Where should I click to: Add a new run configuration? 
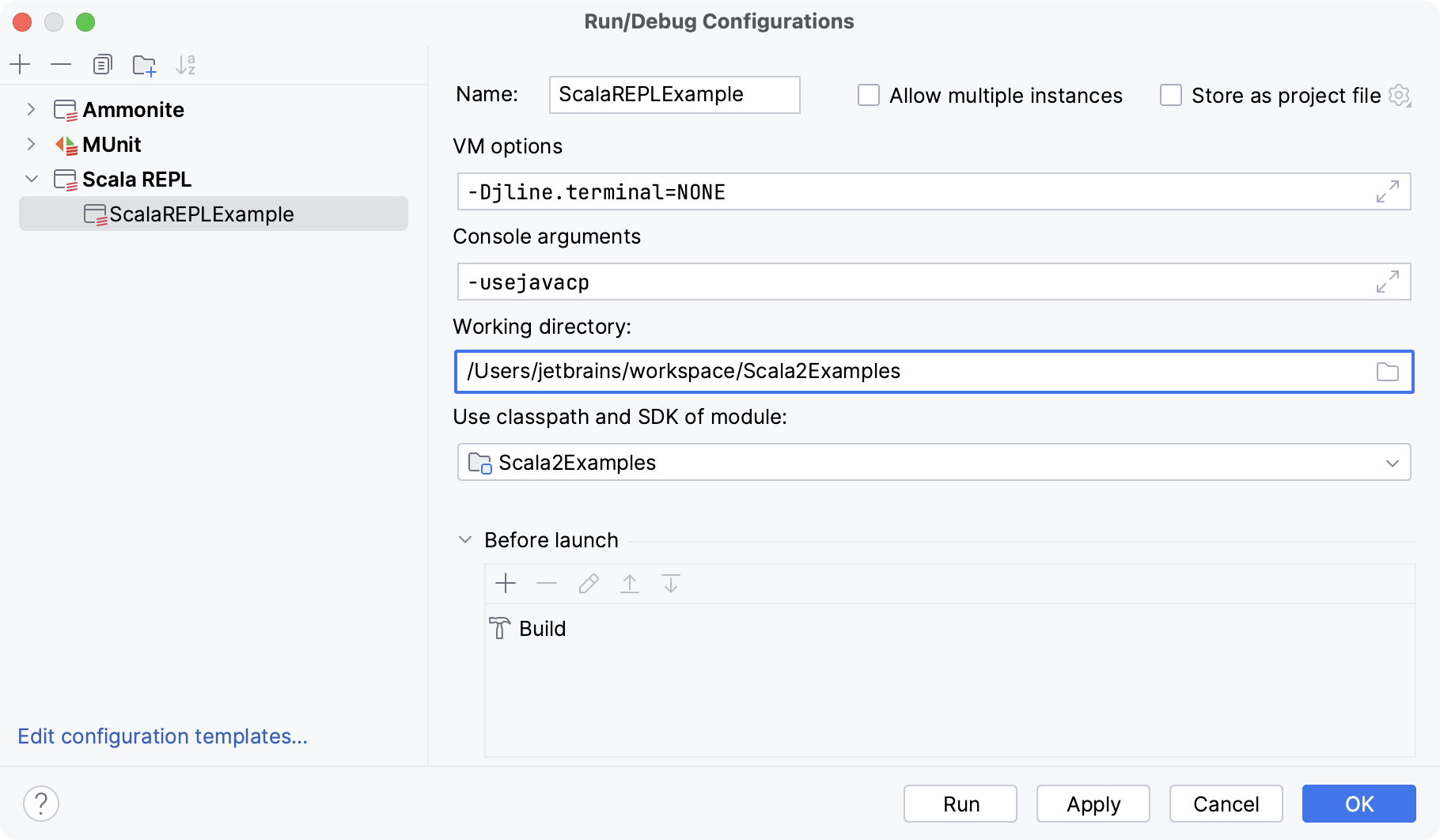(x=20, y=65)
